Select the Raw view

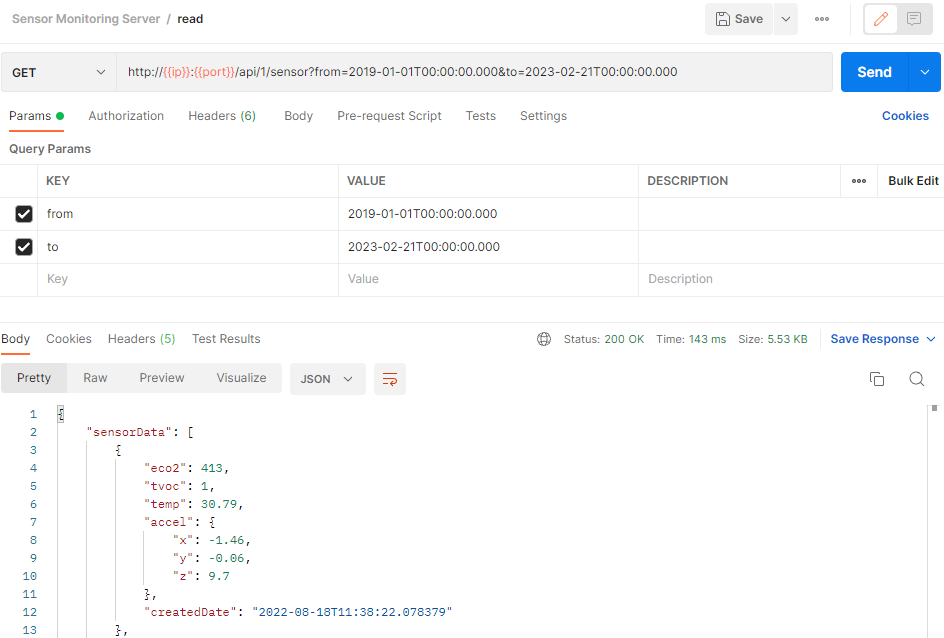(95, 378)
